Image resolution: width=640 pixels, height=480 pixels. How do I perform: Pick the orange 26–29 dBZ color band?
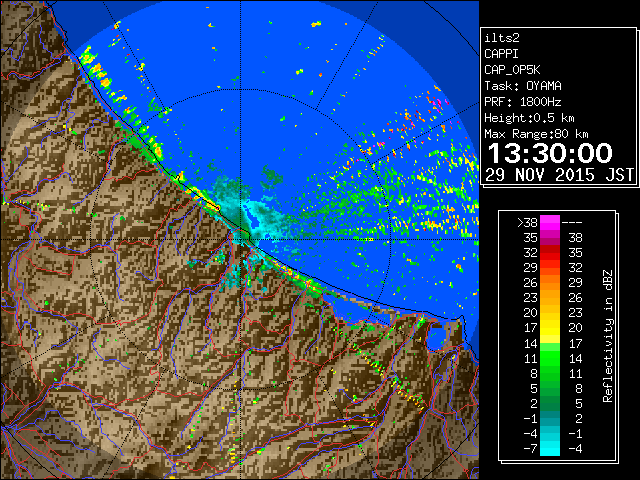tap(550, 282)
